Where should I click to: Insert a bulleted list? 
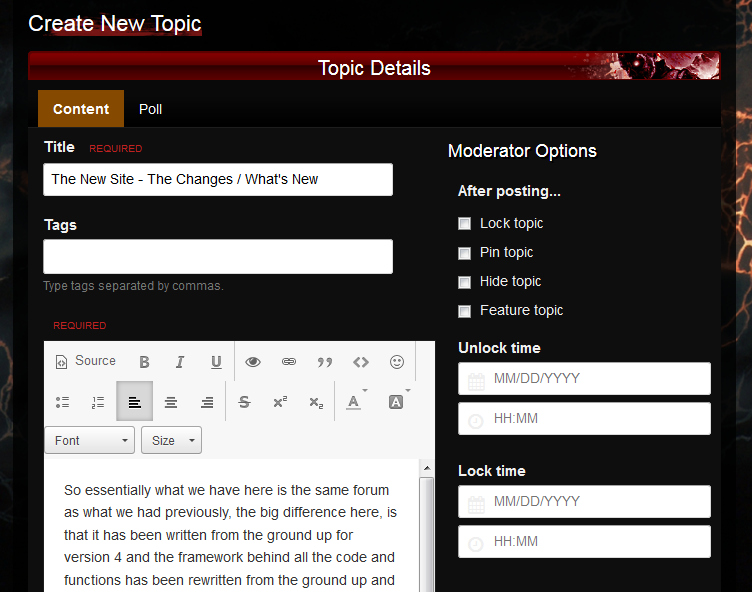pos(62,402)
